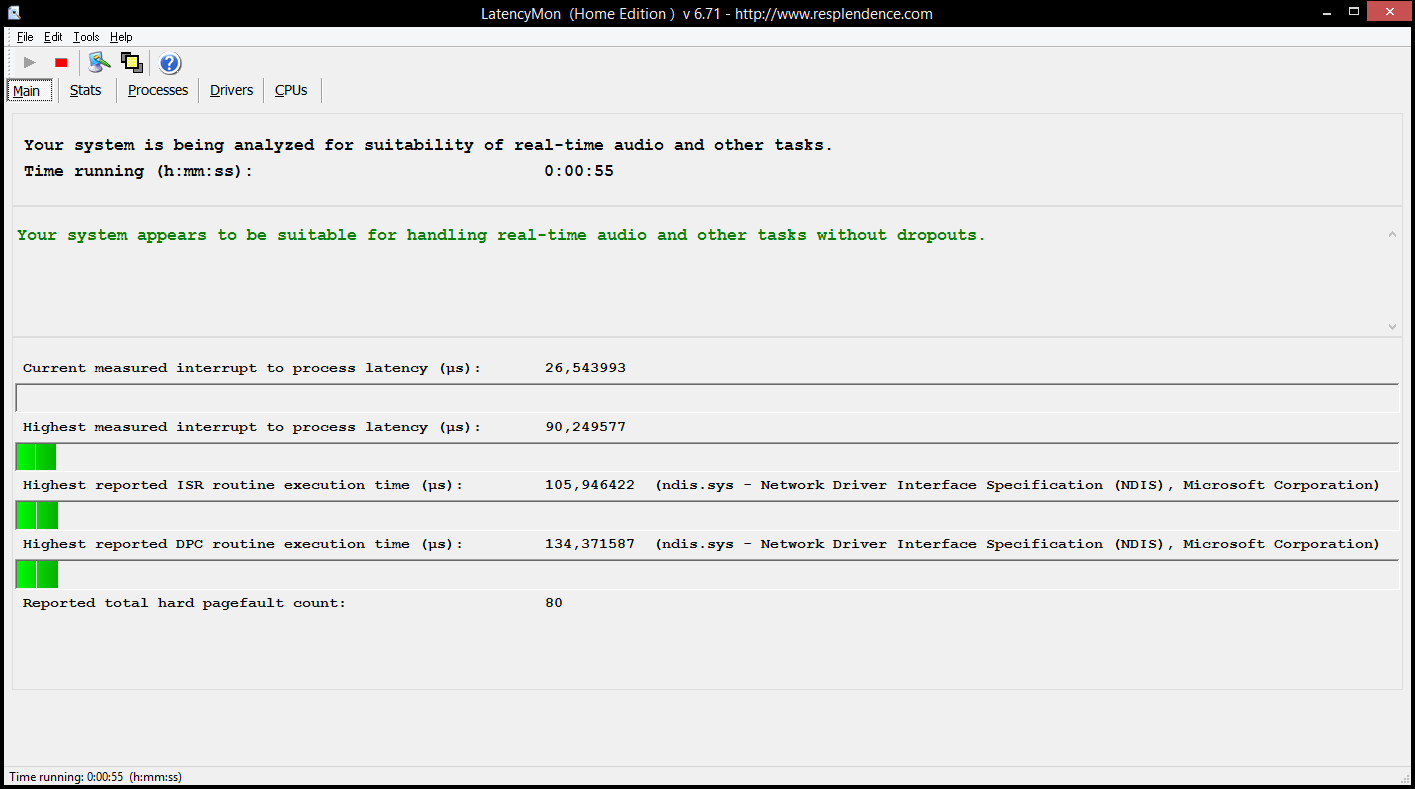Viewport: 1415px width, 789px height.
Task: Click the 'Time running (h:mm:ss):' label in main panel
Action: (139, 171)
